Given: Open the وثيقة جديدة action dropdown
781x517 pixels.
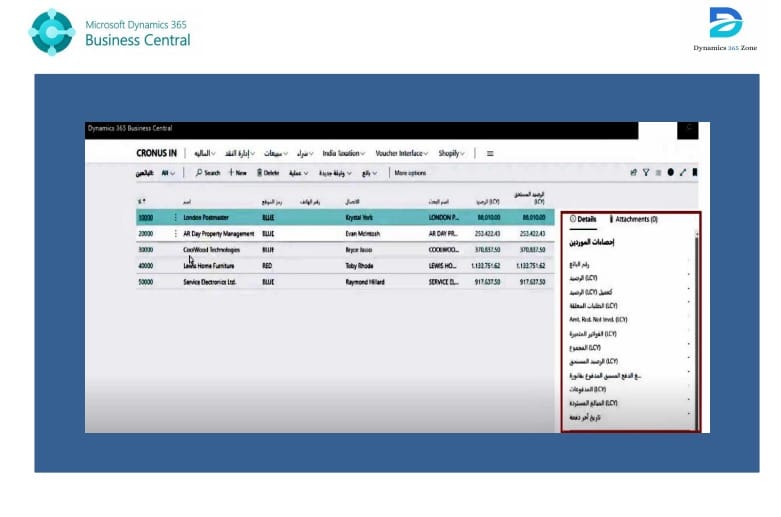Looking at the screenshot, I should pos(335,173).
